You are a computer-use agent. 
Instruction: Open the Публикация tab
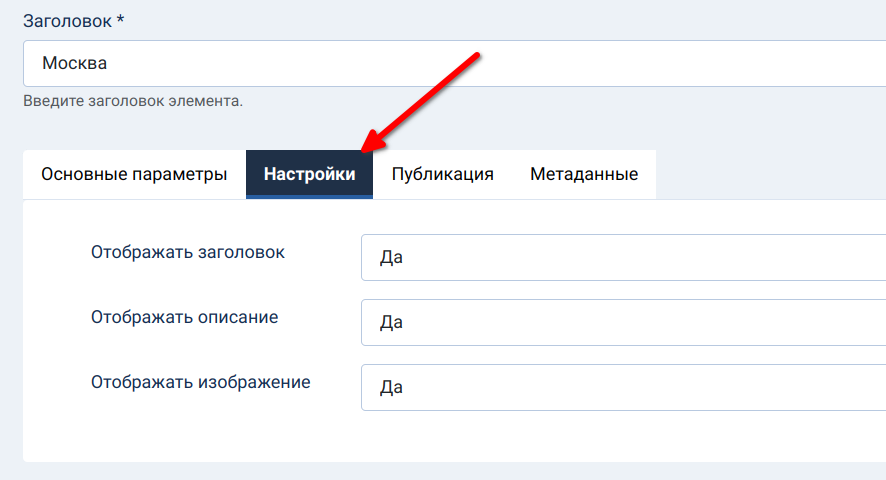[x=442, y=174]
